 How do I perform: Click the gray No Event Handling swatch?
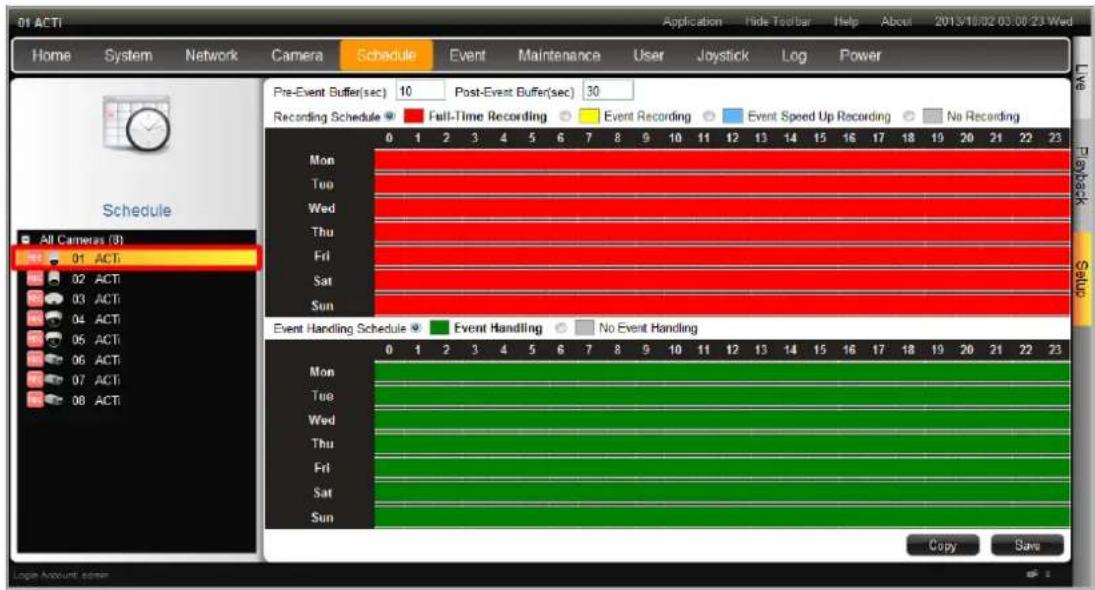coord(584,327)
